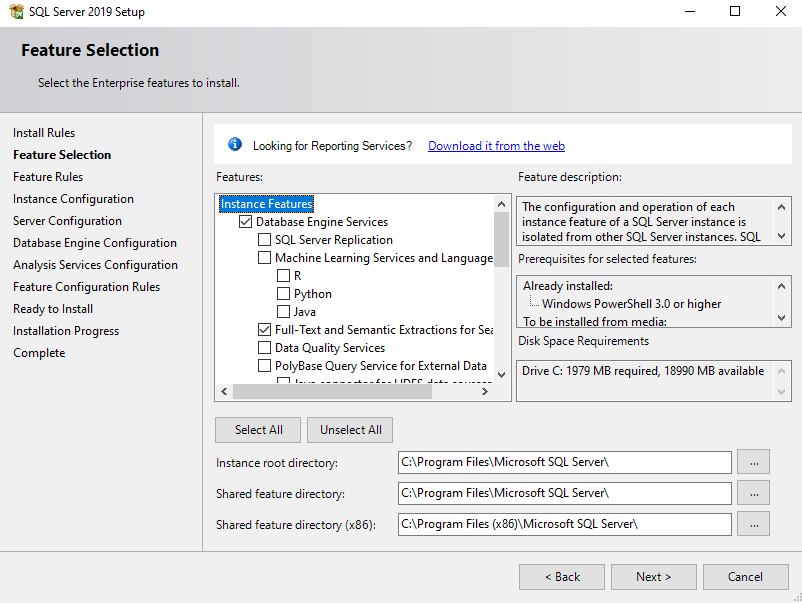Uncheck Full-Text and Semantic Extractions
The image size is (802, 603).
[x=264, y=329]
